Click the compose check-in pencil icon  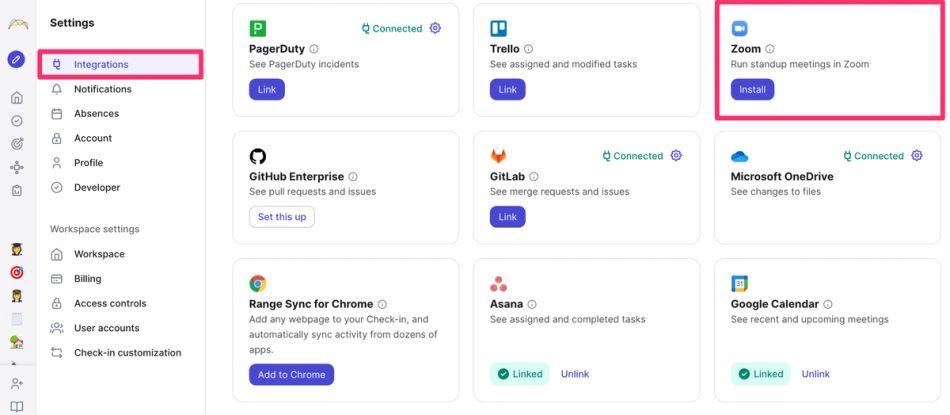coord(16,59)
